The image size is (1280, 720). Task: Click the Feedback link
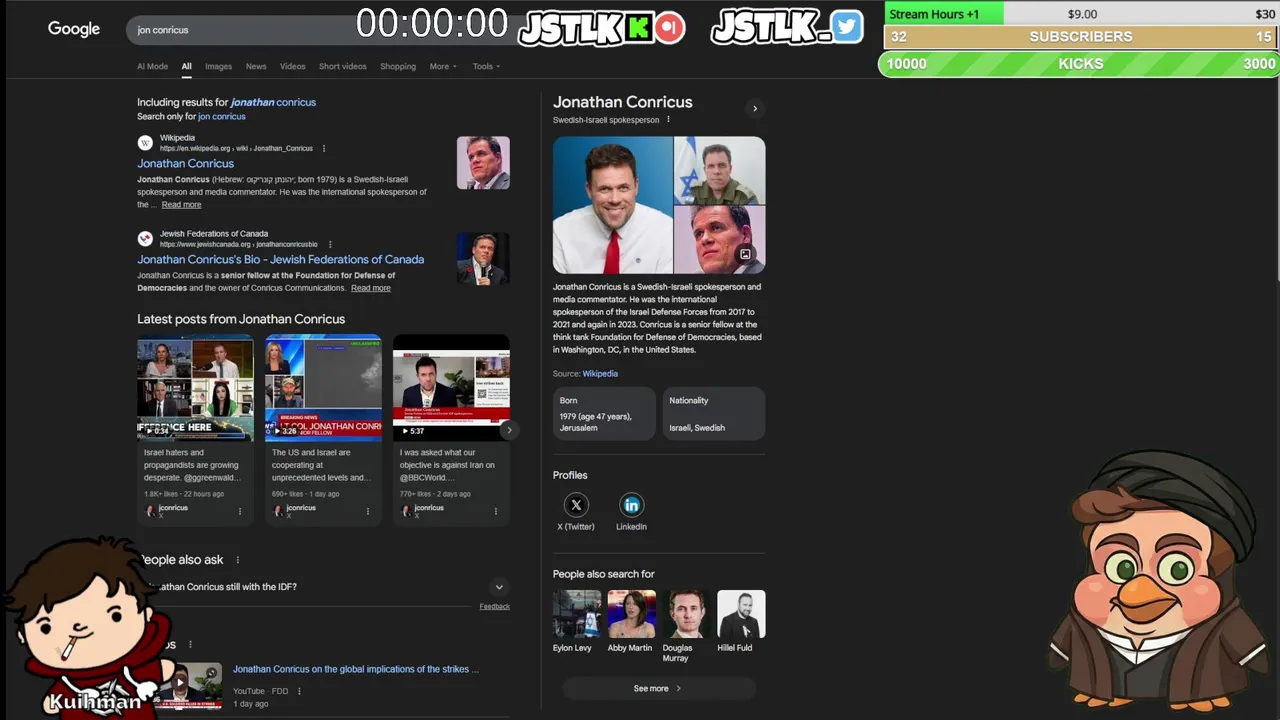(494, 606)
